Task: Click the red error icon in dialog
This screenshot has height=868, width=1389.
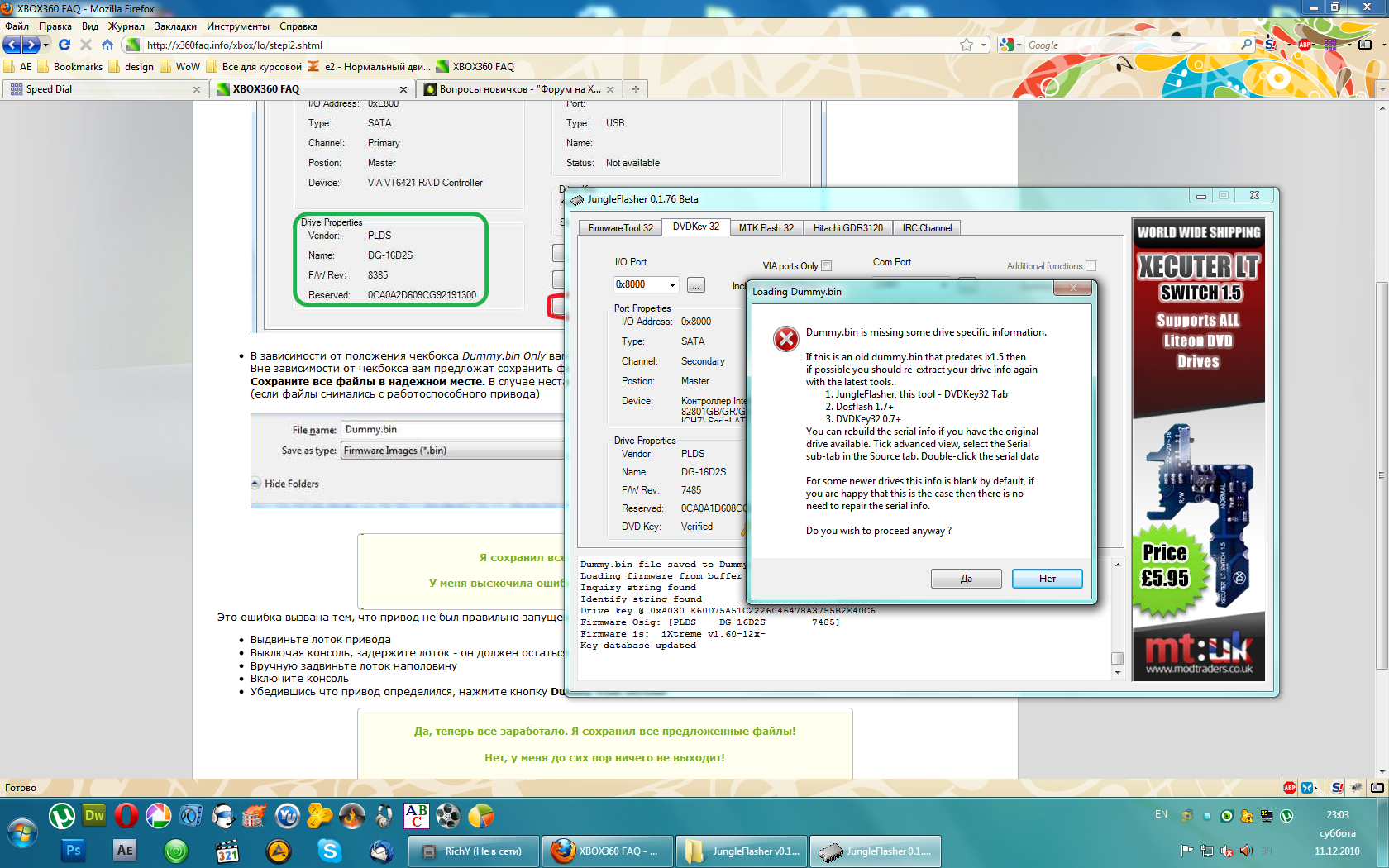Action: click(x=785, y=338)
